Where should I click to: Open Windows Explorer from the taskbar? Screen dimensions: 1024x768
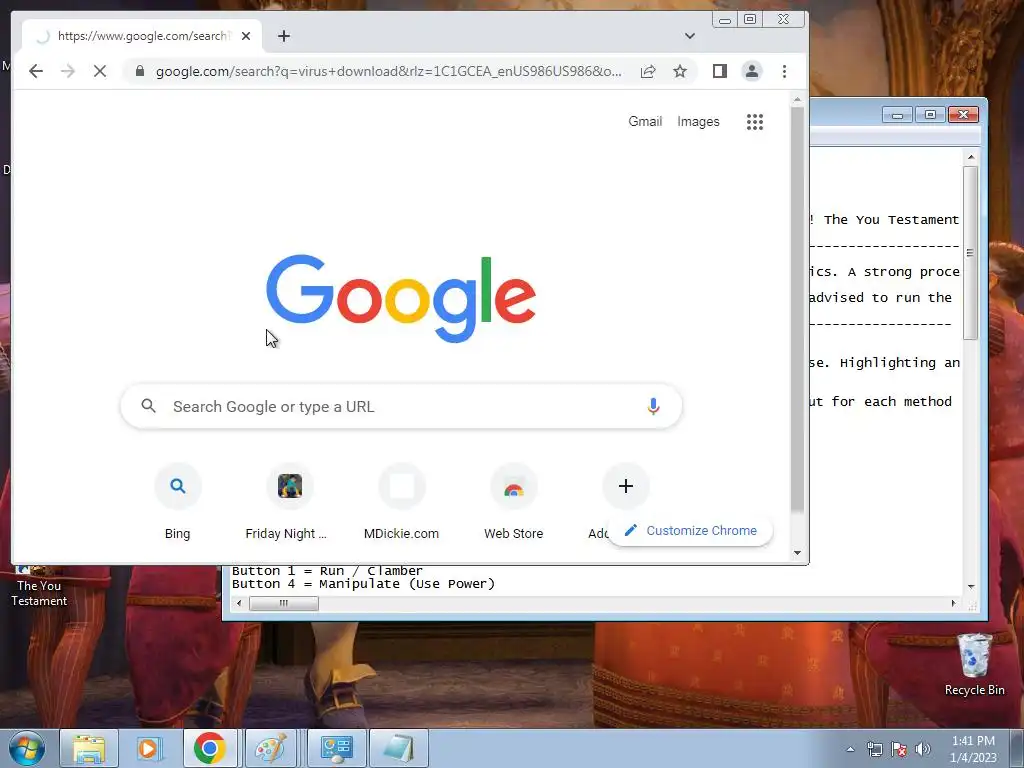[89, 748]
